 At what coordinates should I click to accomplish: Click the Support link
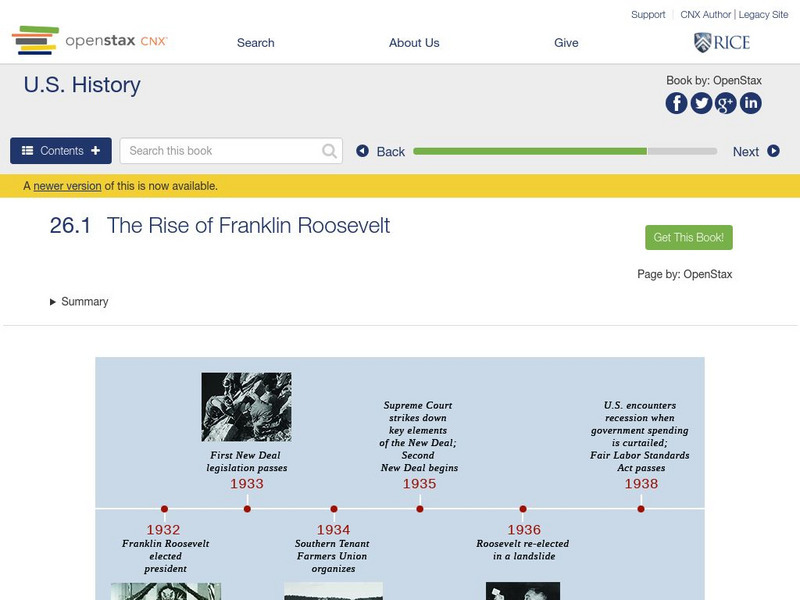pyautogui.click(x=648, y=15)
